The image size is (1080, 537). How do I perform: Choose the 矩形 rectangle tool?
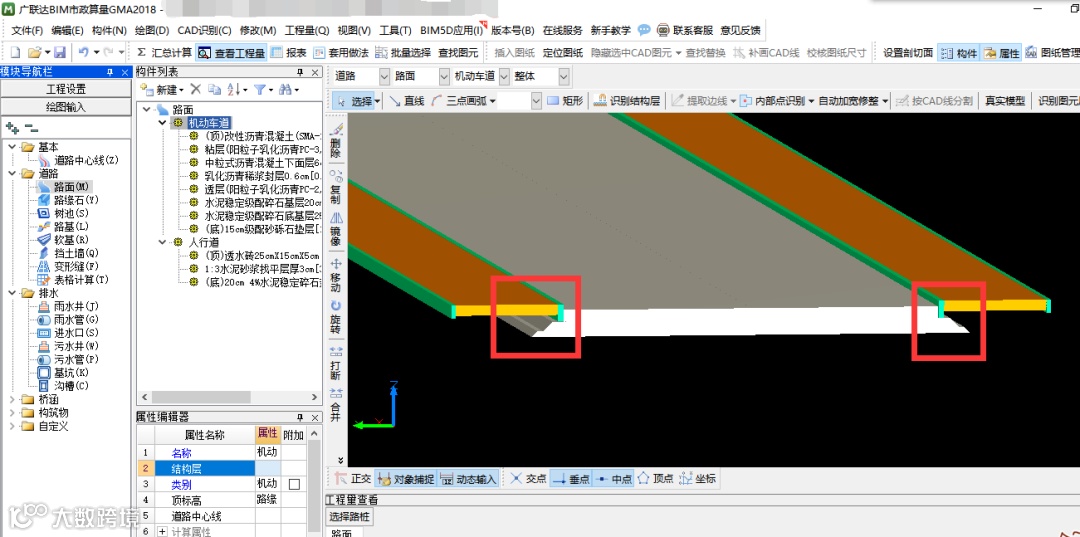(x=565, y=101)
